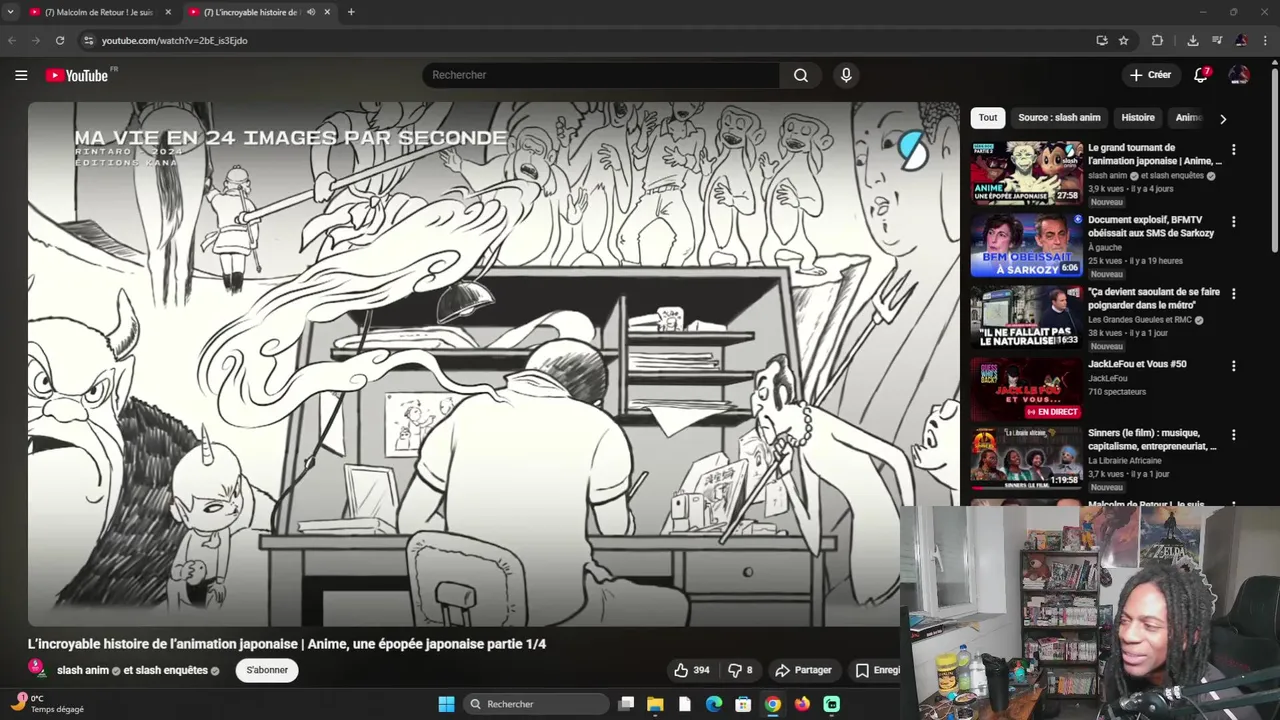The image size is (1280, 720).
Task: Open options menu for Sinners (le film)
Action: click(x=1233, y=435)
